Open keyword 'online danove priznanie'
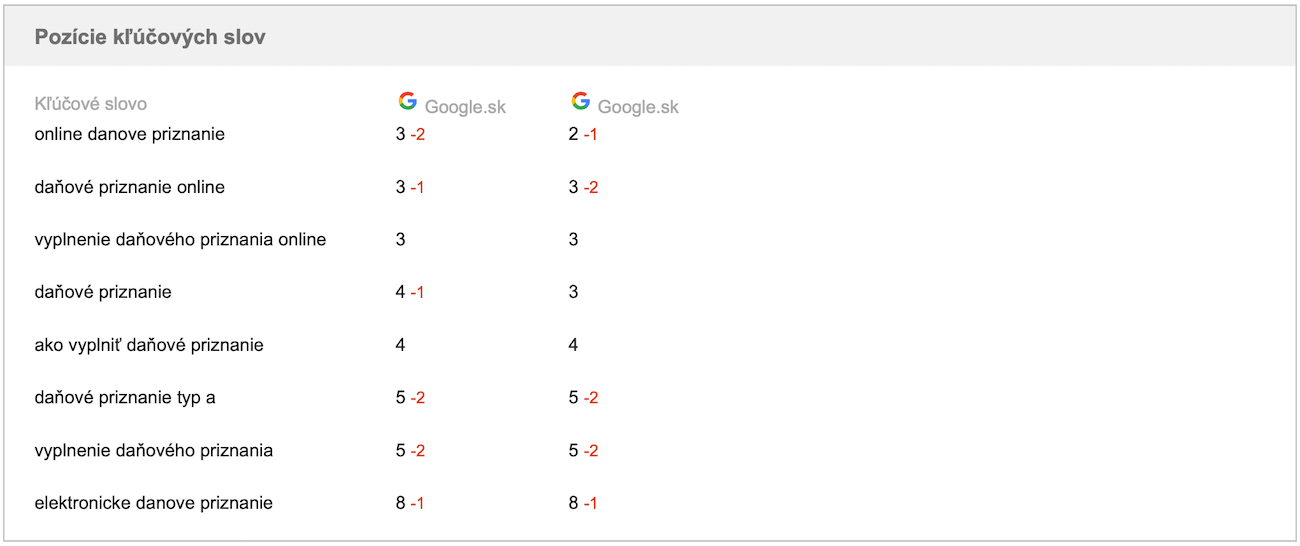1300x546 pixels. point(130,134)
